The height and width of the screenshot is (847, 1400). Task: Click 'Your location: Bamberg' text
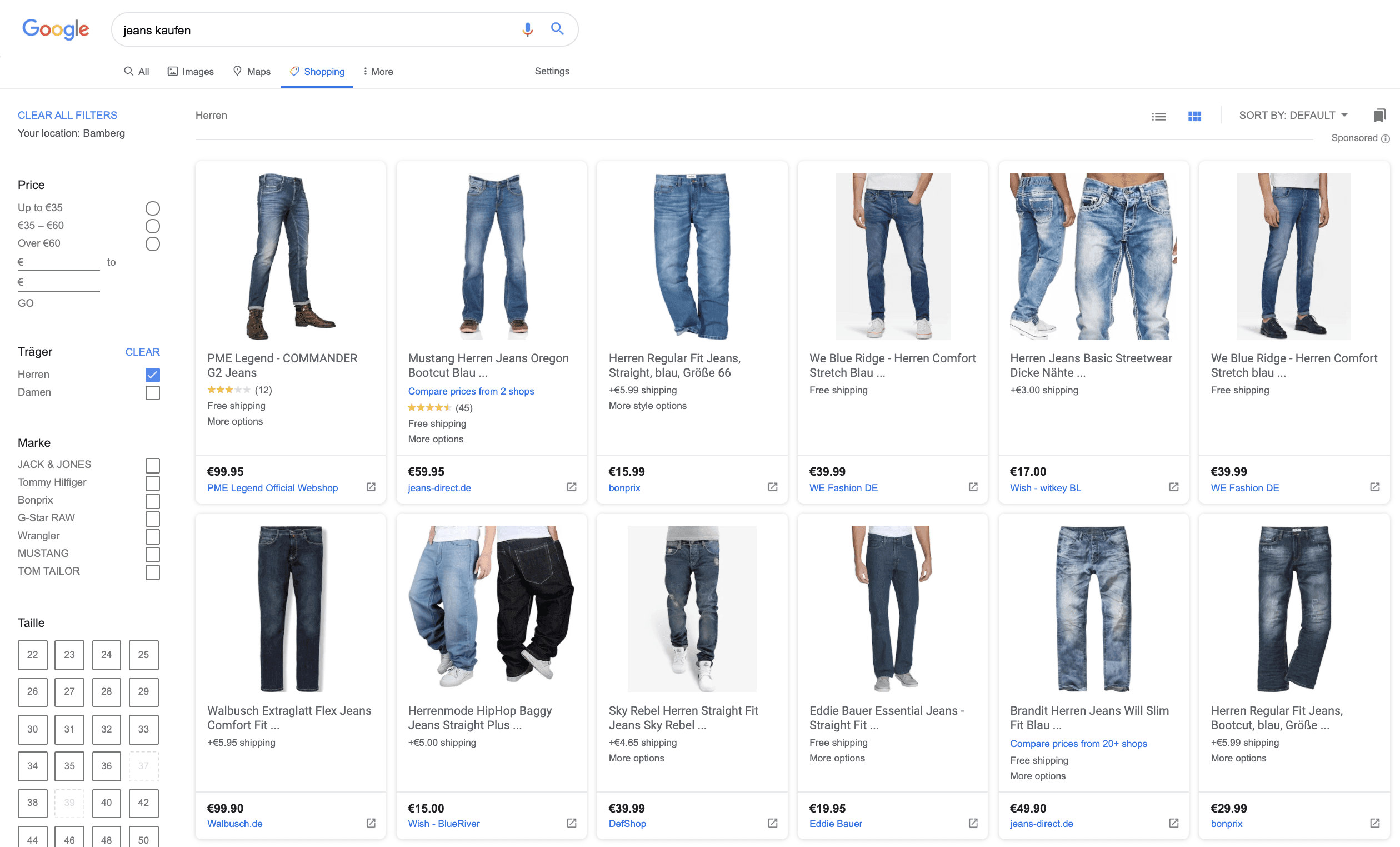(71, 133)
